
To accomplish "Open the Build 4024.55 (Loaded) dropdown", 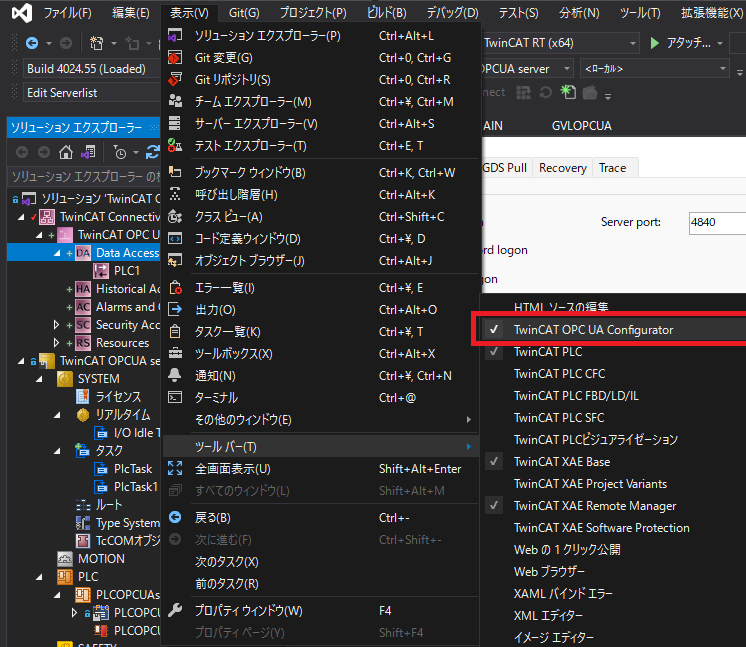I will click(92, 69).
